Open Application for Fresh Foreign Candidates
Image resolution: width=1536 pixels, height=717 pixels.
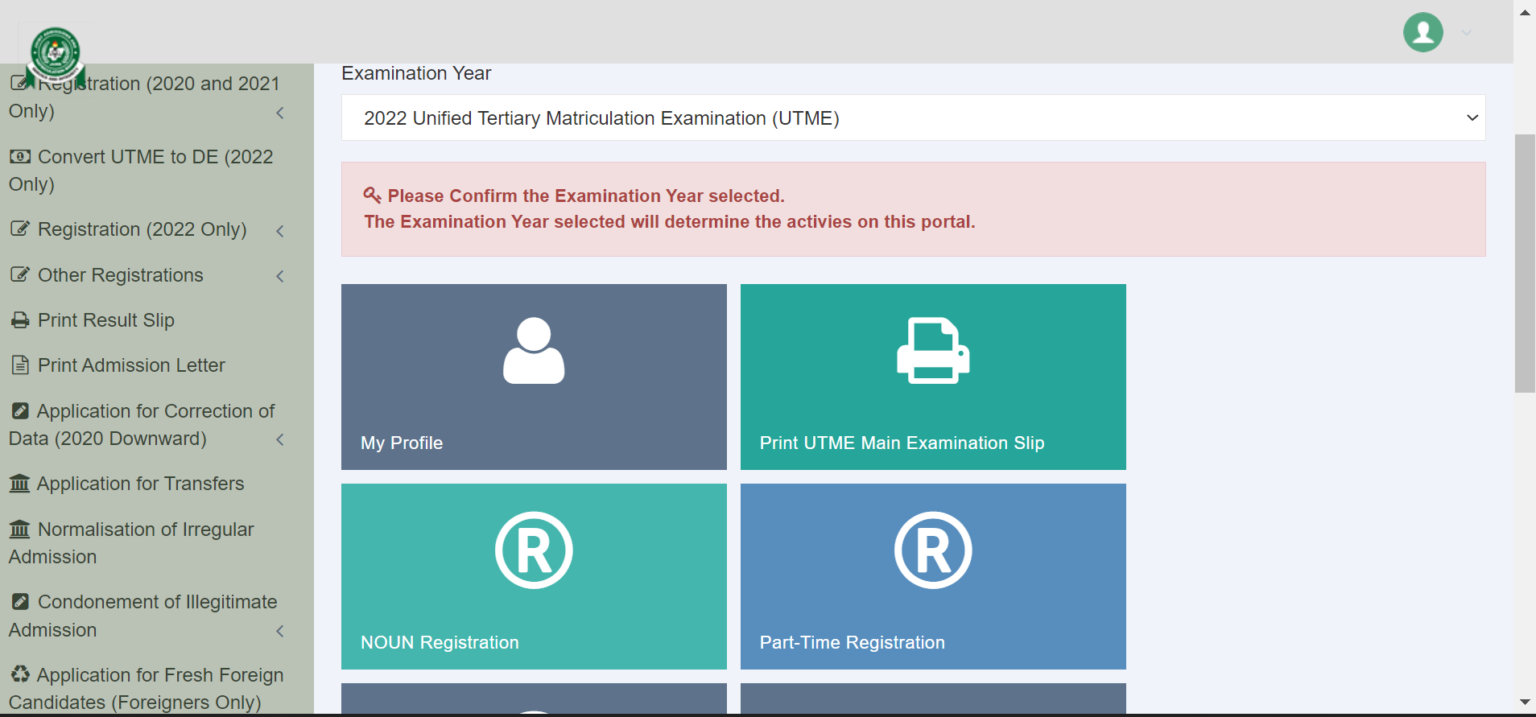point(146,688)
